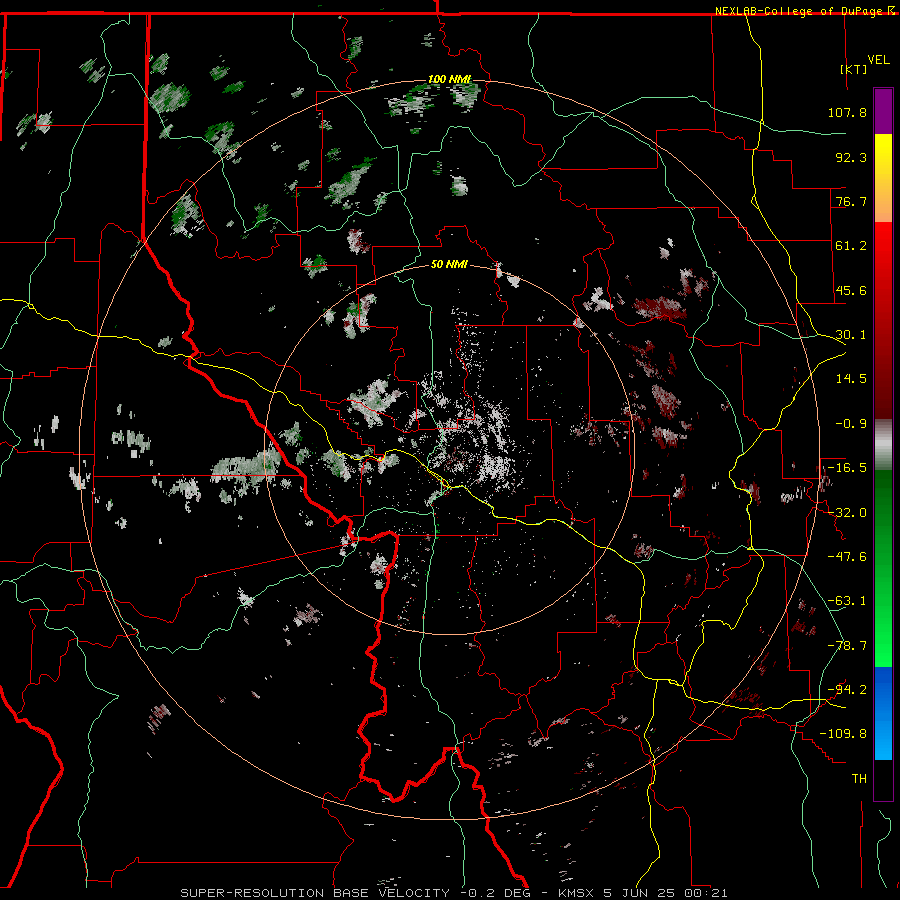This screenshot has height=900, width=900.
Task: Click the SUPER-RESOLUTION BASE VELOCITY caption text
Action: [315, 893]
